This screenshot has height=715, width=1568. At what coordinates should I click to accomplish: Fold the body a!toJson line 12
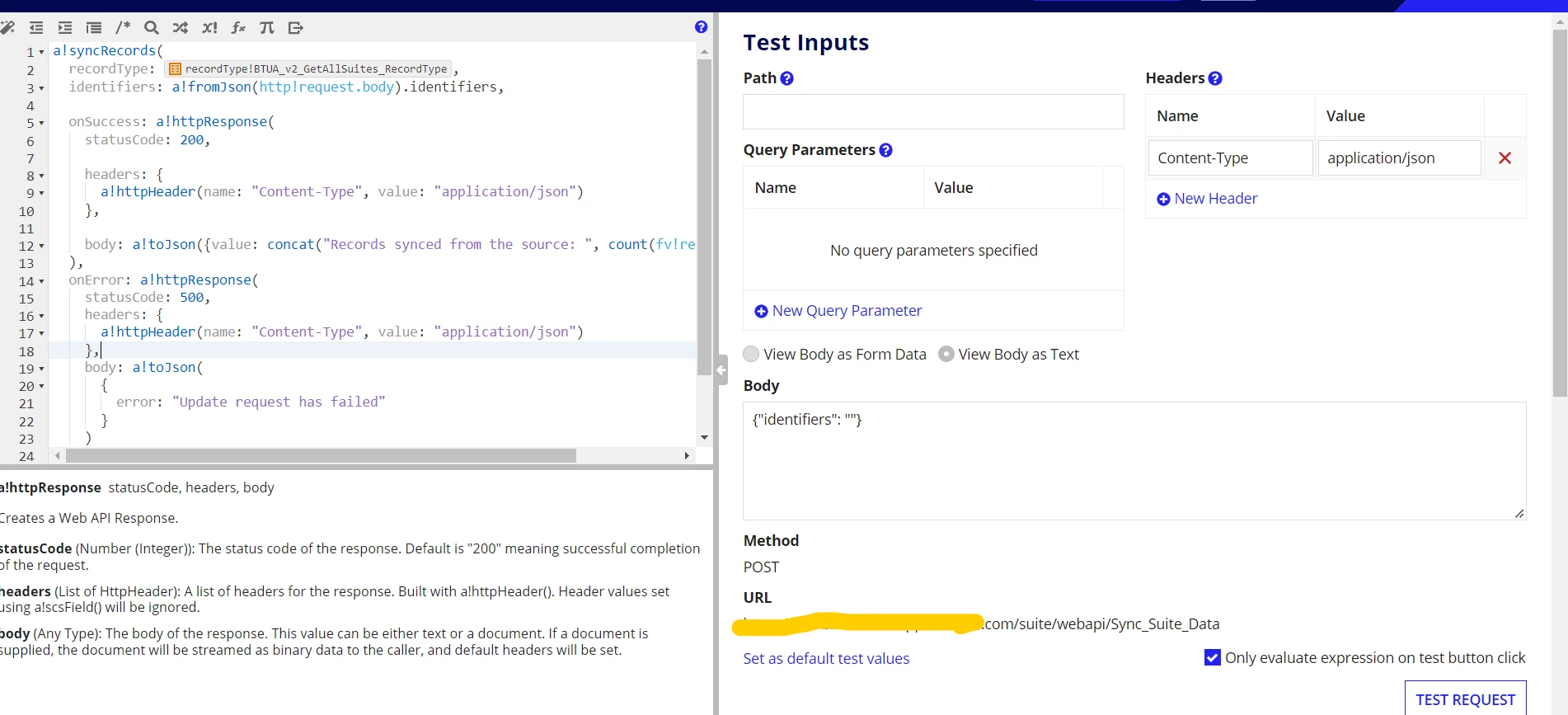[x=41, y=246]
